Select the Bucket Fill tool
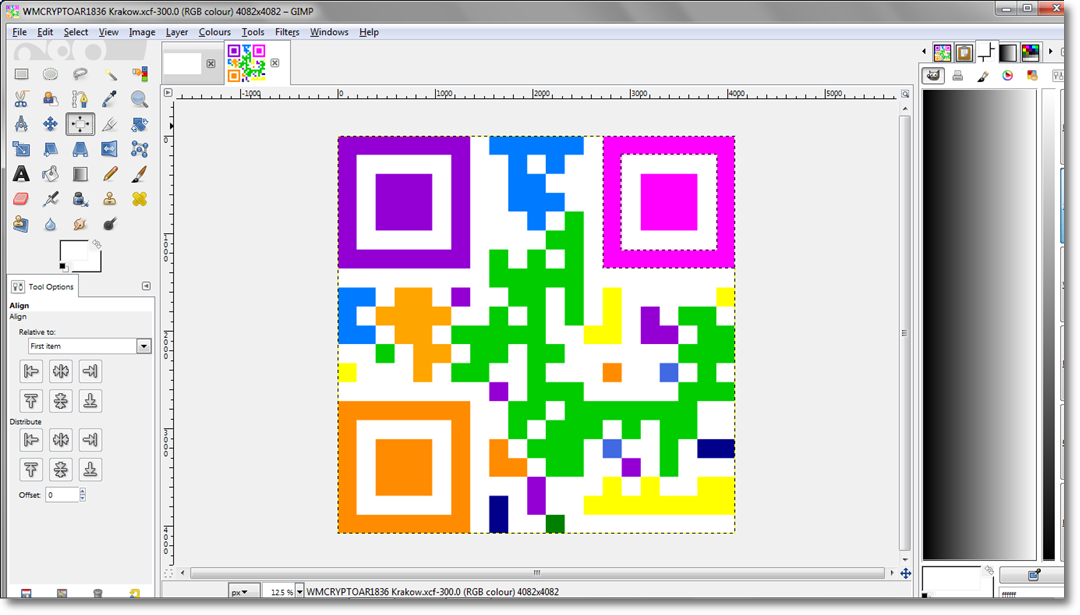1080x615 pixels. pos(50,174)
